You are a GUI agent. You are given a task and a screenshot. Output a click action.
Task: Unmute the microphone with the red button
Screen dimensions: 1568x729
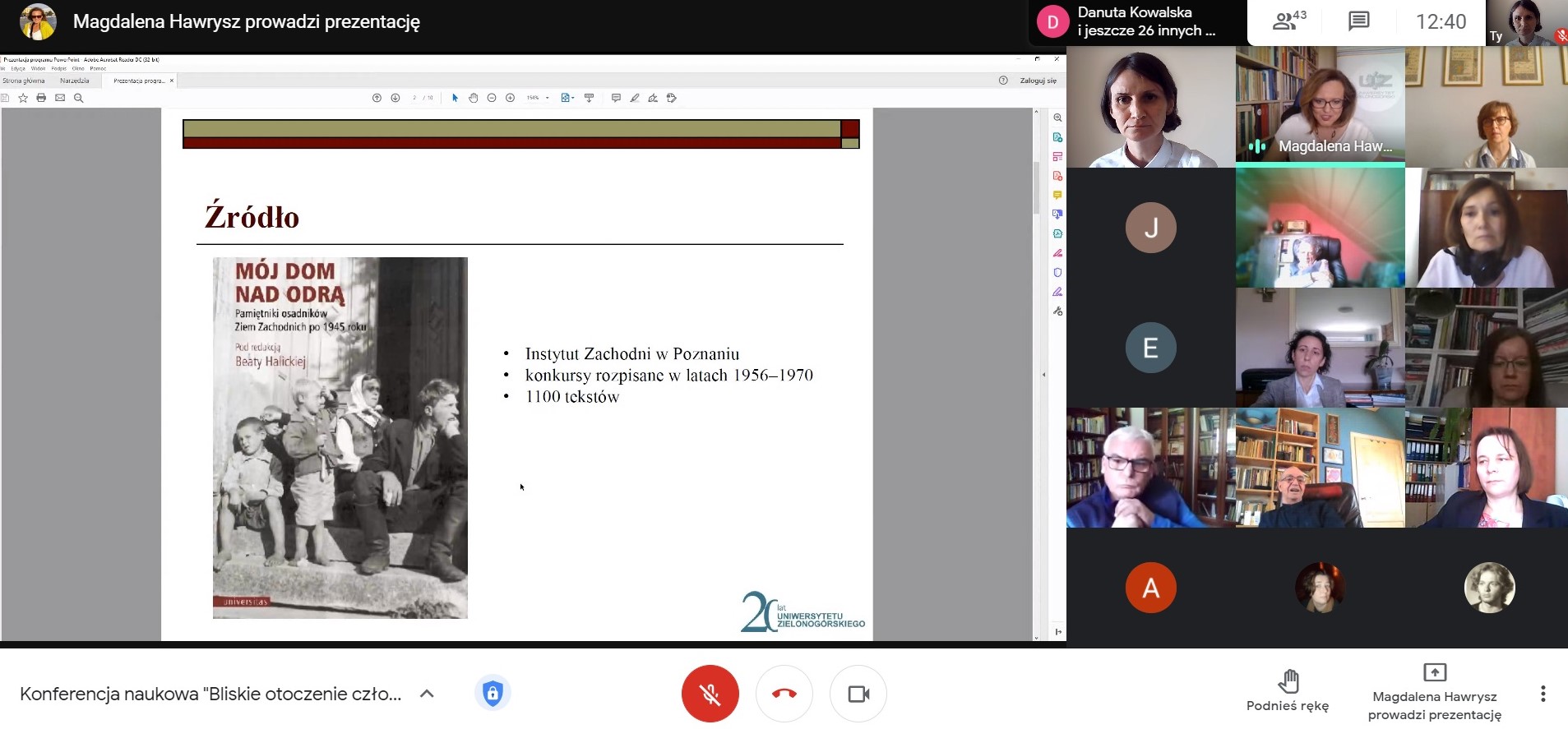click(x=710, y=694)
